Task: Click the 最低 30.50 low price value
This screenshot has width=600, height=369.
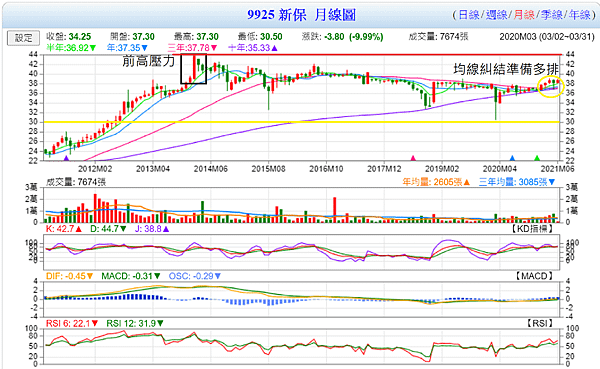Action: 260,37
